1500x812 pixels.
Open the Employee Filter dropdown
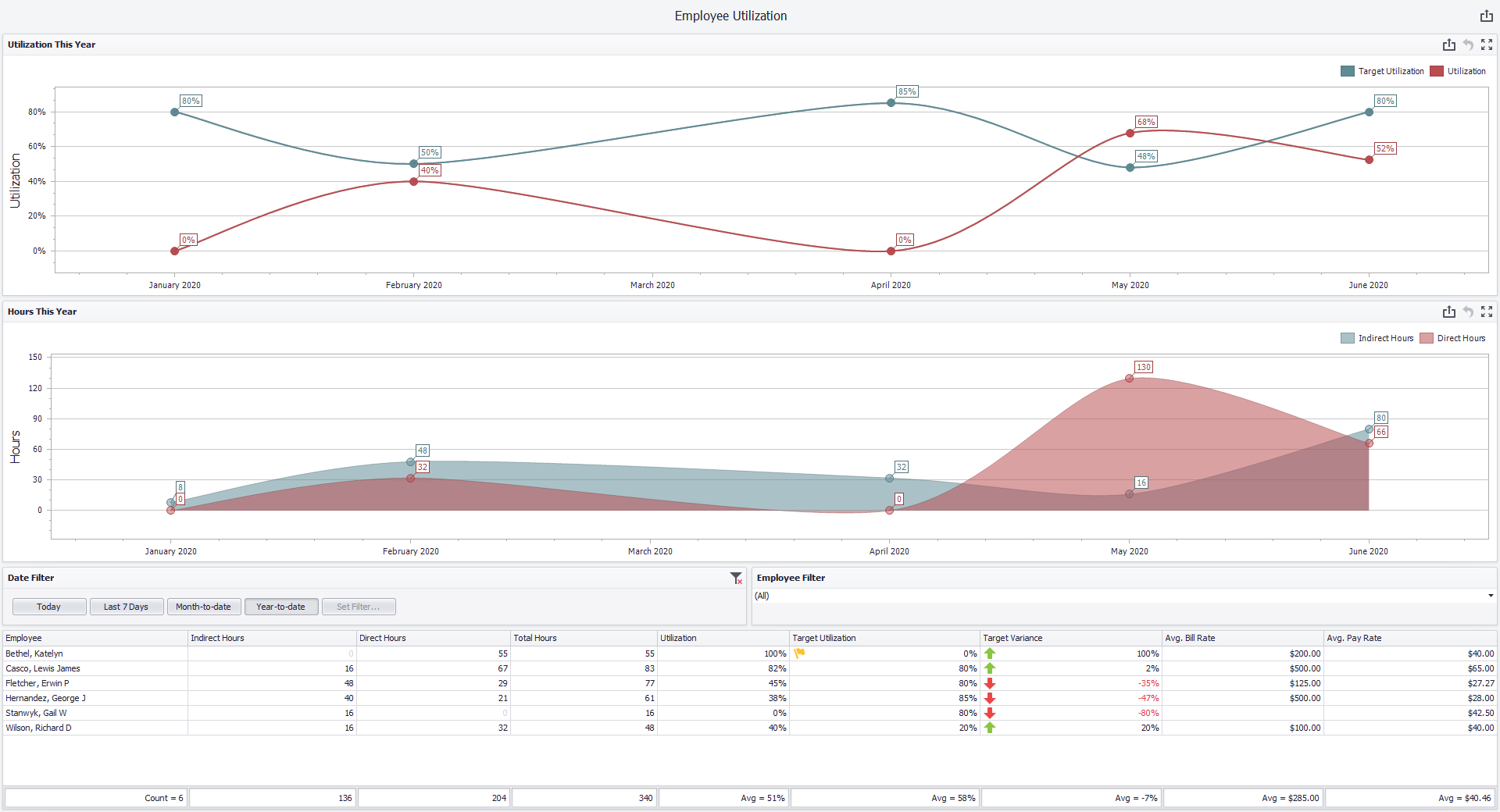1491,596
